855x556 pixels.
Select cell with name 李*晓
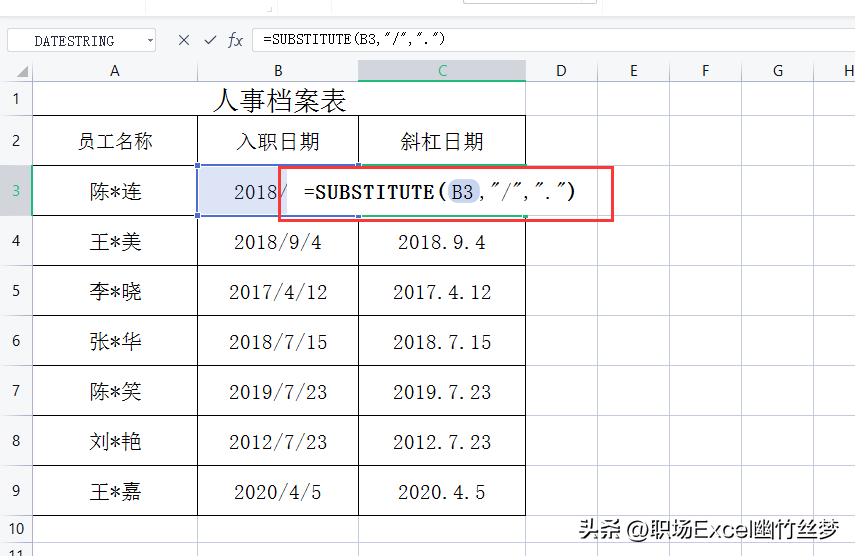(115, 291)
